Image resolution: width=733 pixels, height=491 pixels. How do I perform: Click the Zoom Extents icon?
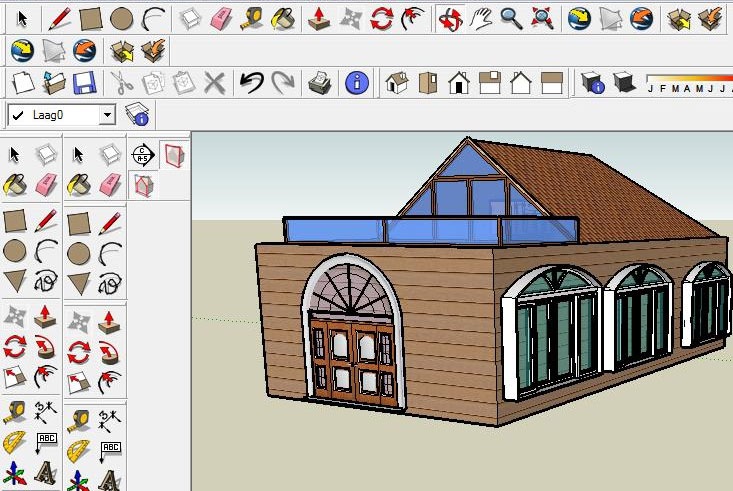(x=542, y=19)
